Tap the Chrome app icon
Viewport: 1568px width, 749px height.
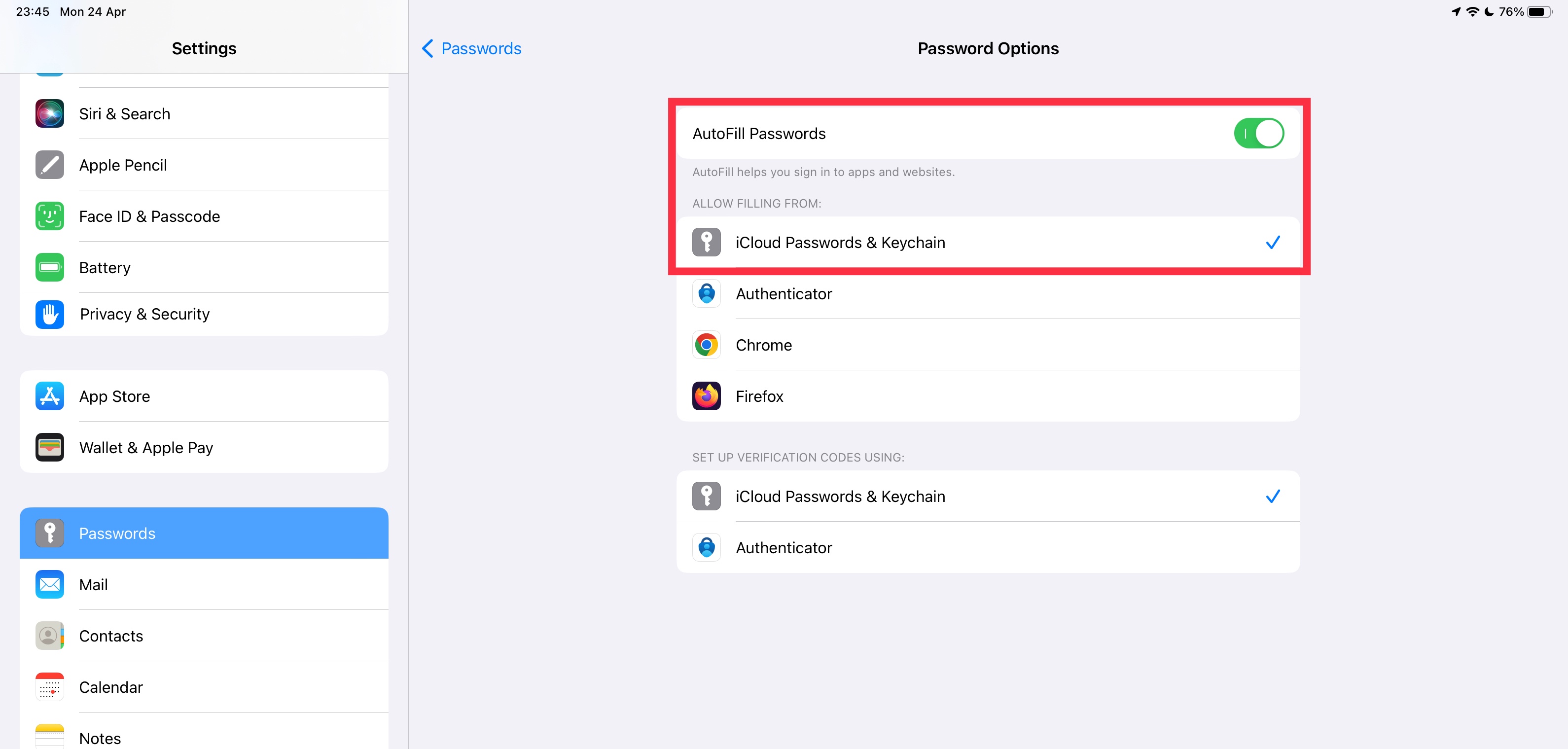pyautogui.click(x=706, y=345)
